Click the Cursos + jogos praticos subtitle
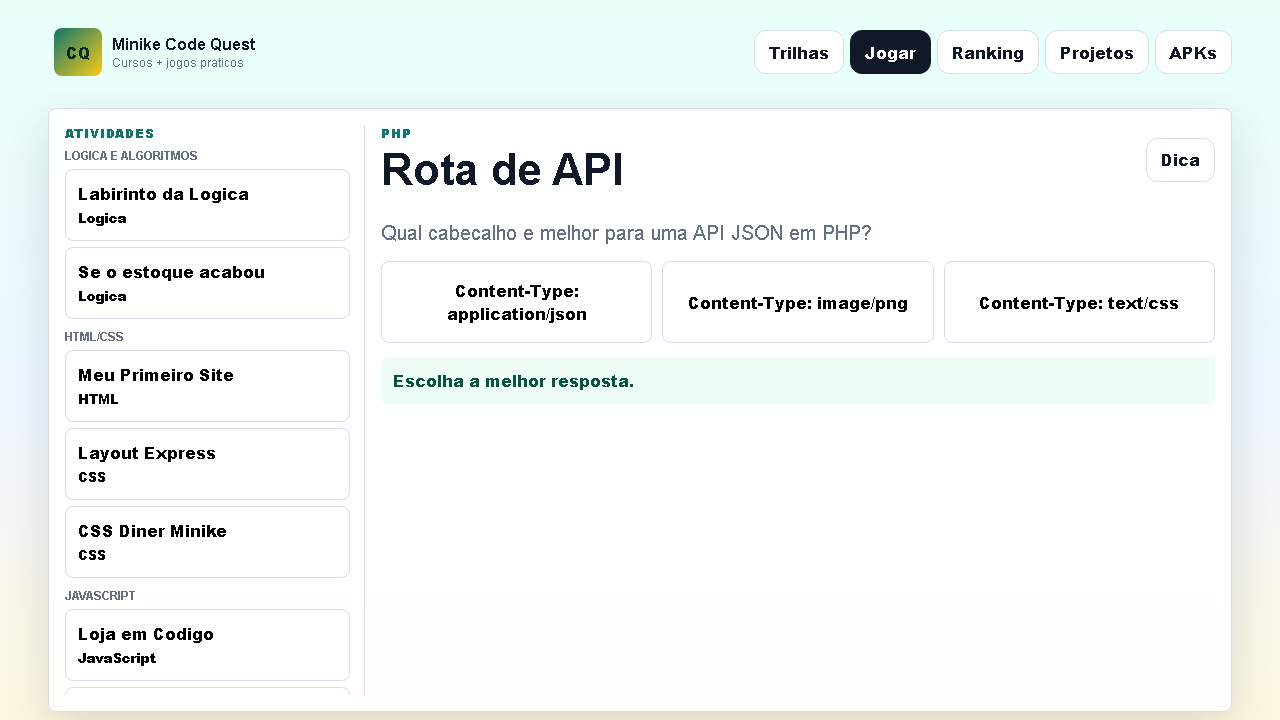Viewport: 1280px width, 720px height. click(x=178, y=63)
